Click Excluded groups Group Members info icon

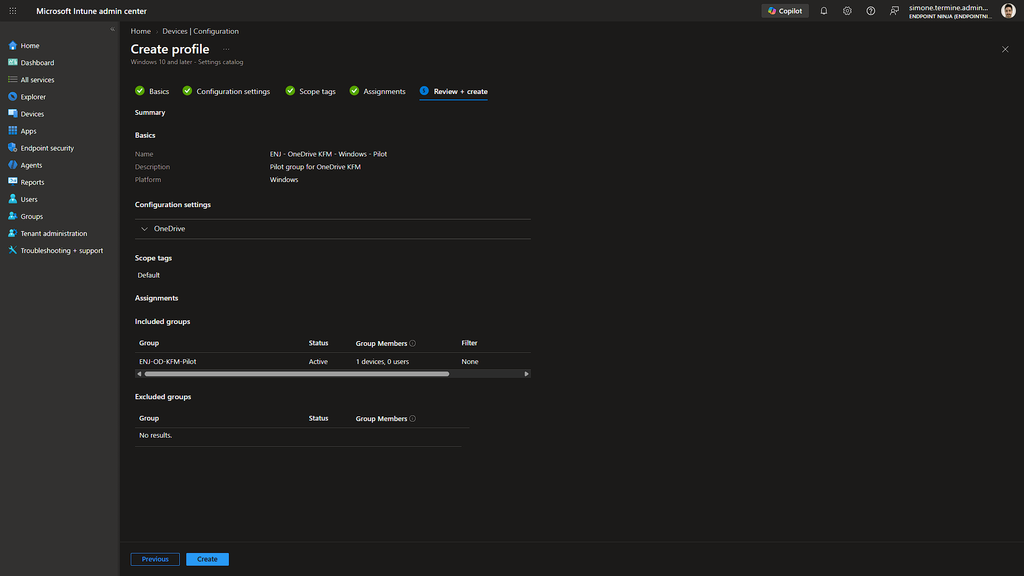point(413,419)
